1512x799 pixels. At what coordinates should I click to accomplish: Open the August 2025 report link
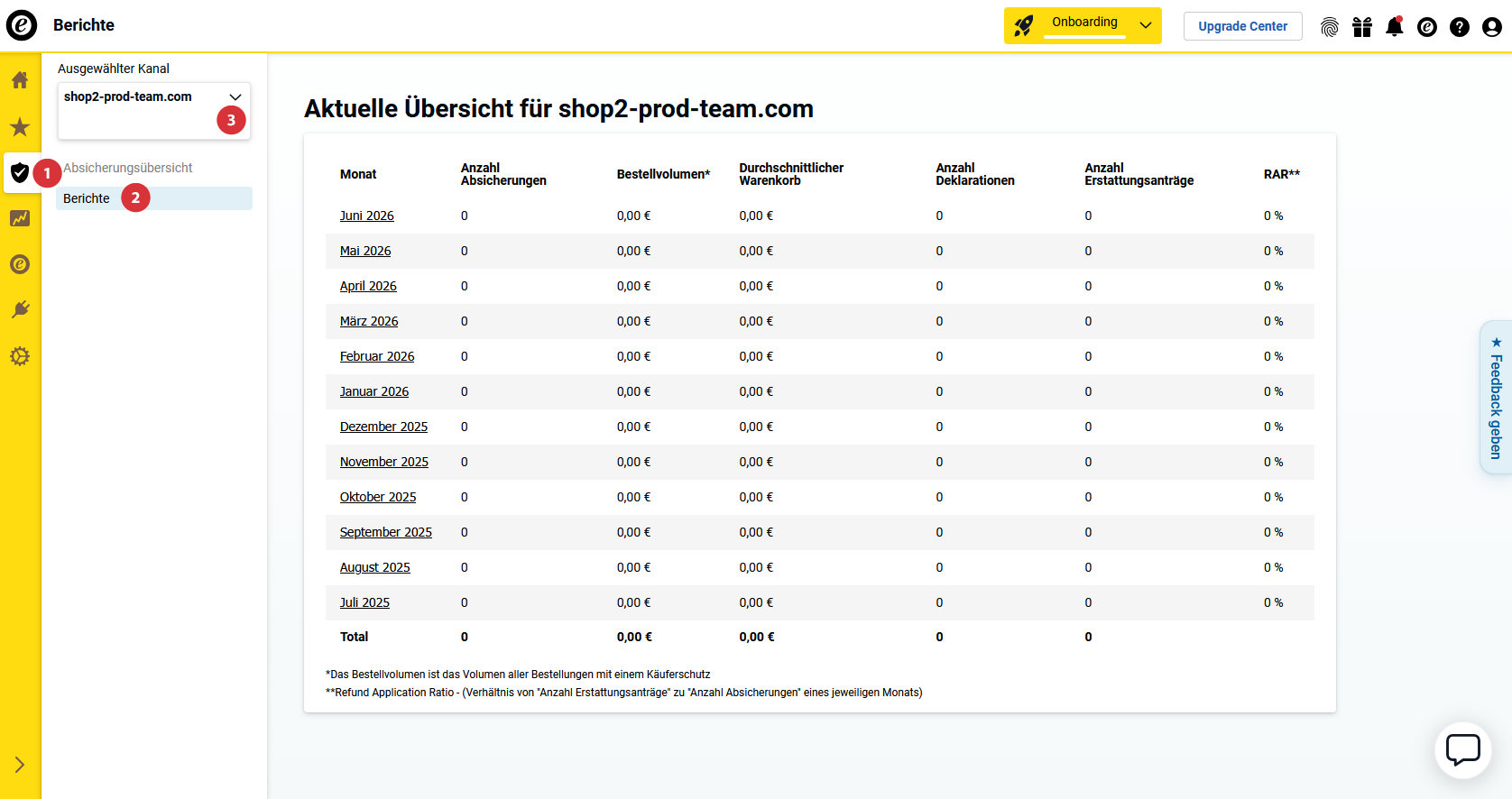375,567
